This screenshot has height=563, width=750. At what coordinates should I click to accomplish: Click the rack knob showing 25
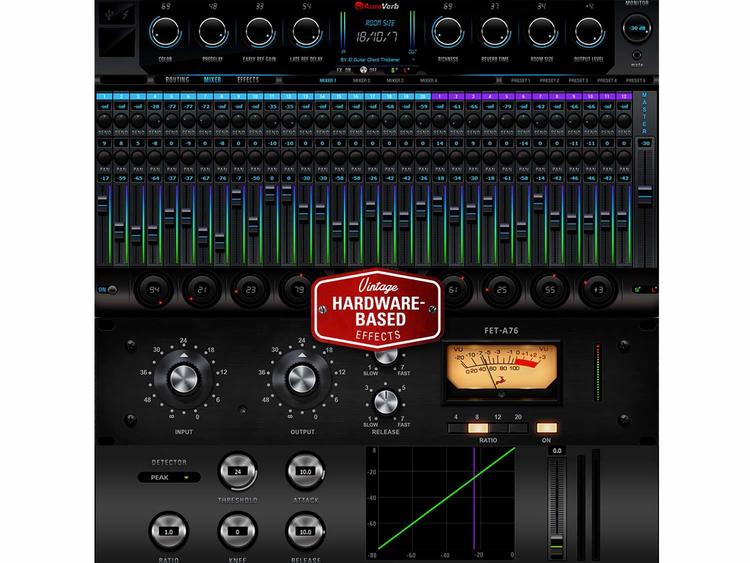(501, 290)
